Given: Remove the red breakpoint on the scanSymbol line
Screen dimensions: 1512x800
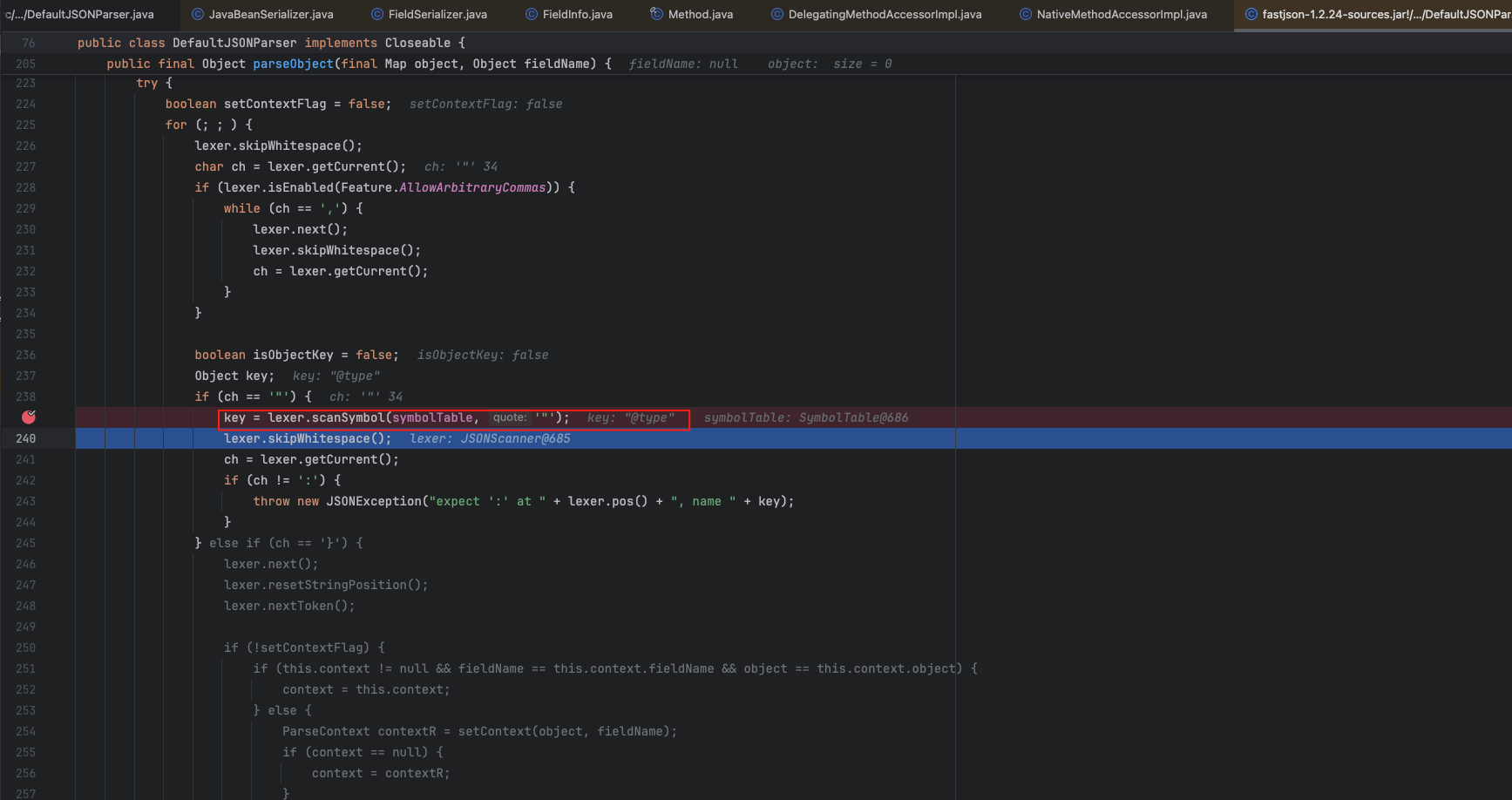Looking at the screenshot, I should (29, 417).
